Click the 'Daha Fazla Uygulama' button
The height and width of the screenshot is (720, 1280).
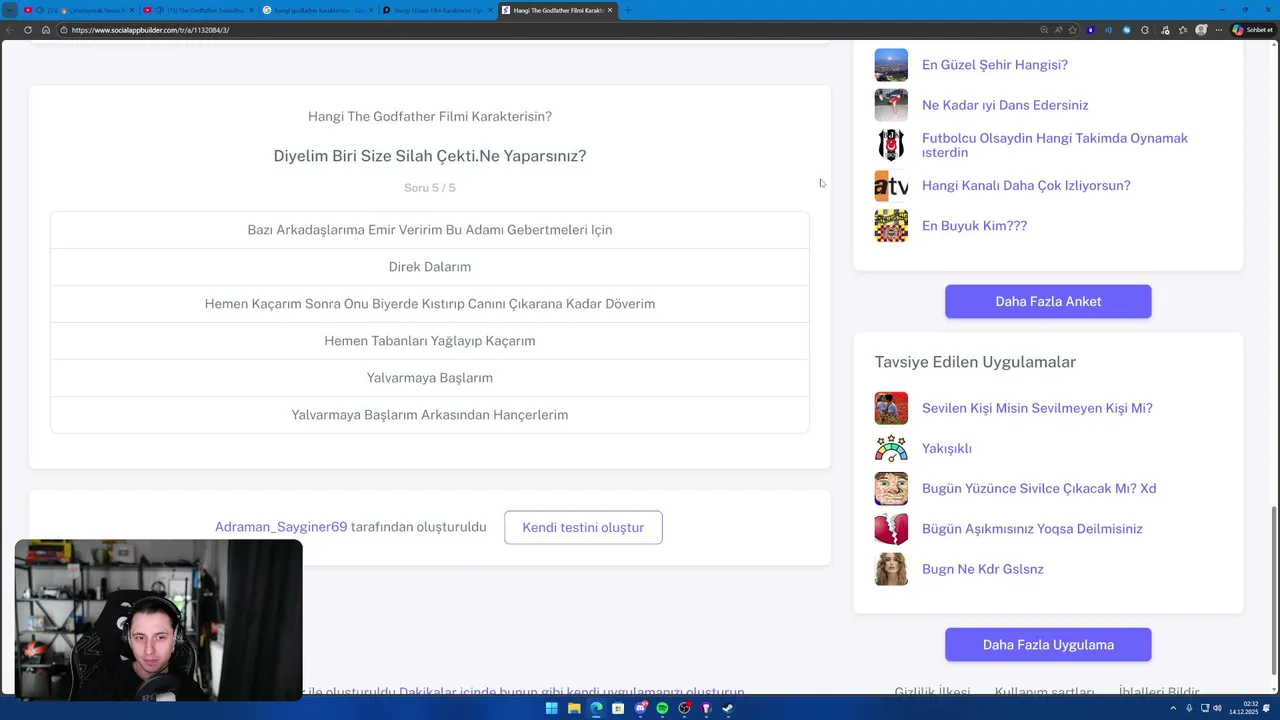(x=1048, y=645)
